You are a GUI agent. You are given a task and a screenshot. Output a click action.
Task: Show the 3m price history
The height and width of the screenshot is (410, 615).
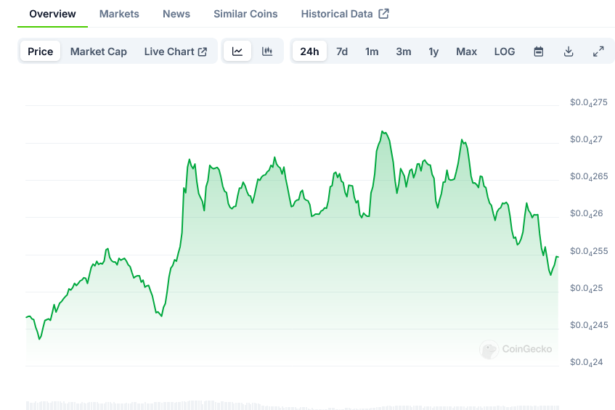click(403, 52)
